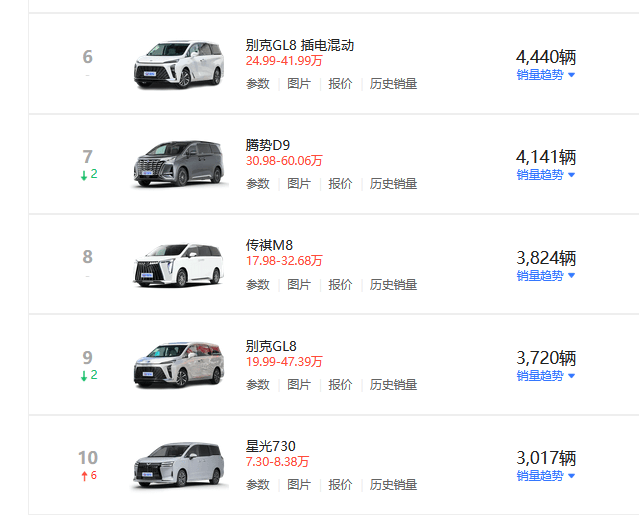This screenshot has height=526, width=639.
Task: Click the 星光730 car image
Action: point(180,465)
